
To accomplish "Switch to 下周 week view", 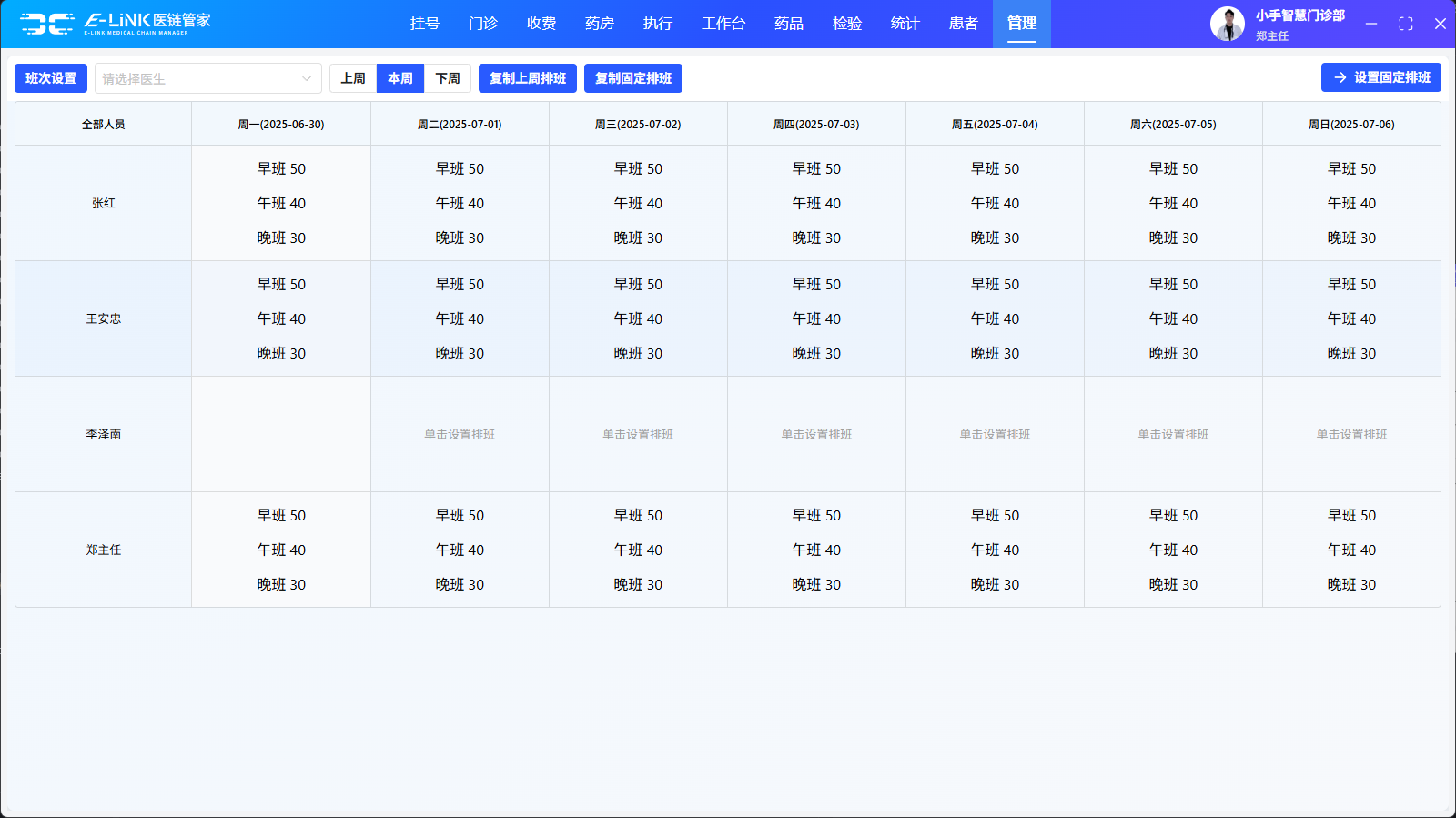I will [x=448, y=78].
